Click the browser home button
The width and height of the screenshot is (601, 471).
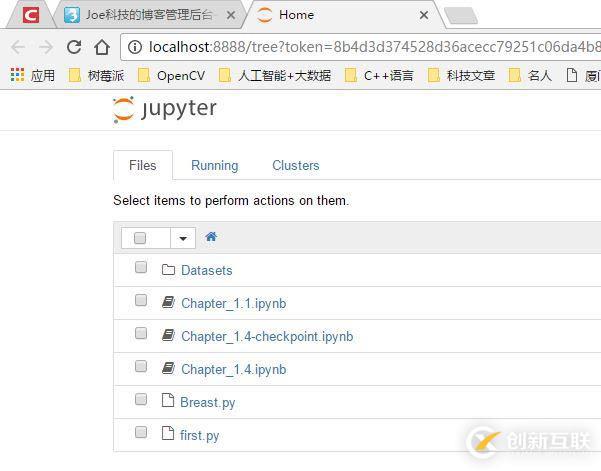[x=102, y=47]
